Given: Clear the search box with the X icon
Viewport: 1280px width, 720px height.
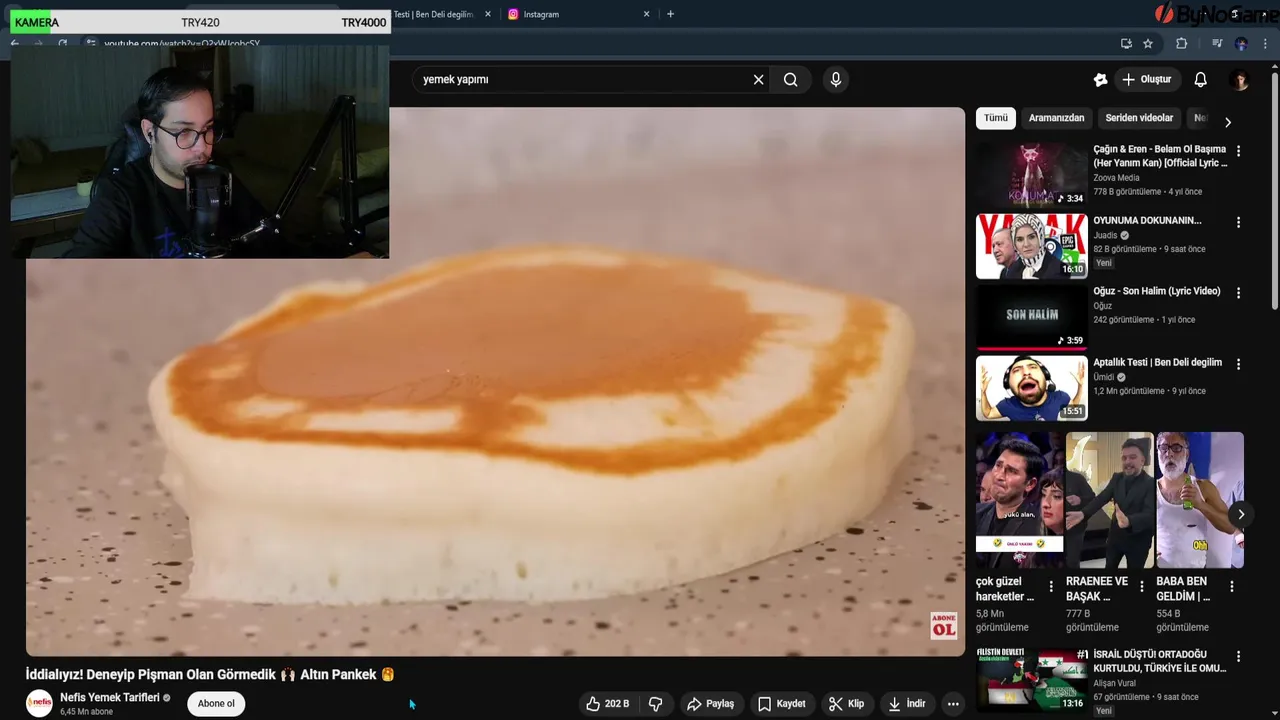Looking at the screenshot, I should click(x=758, y=80).
